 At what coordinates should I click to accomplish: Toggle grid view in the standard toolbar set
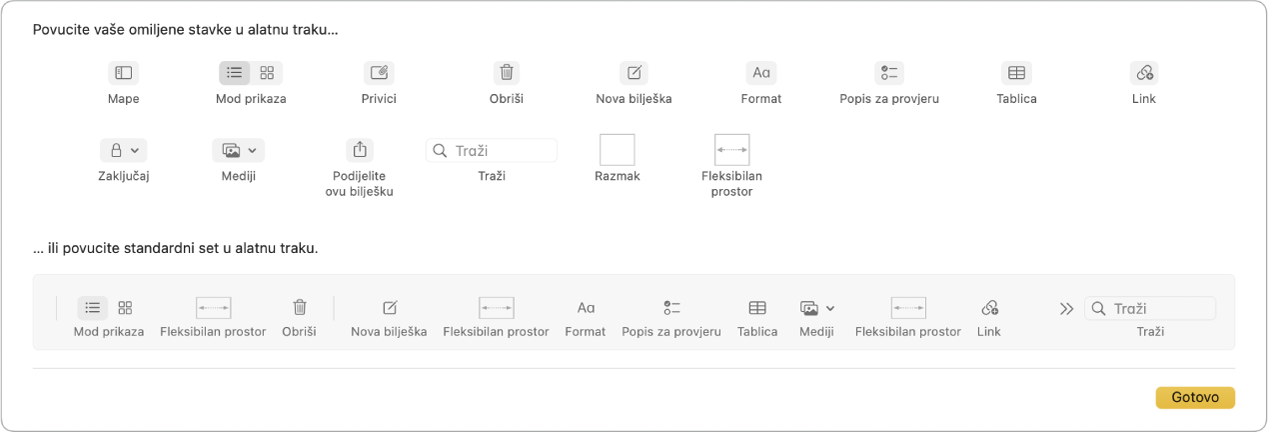125,308
